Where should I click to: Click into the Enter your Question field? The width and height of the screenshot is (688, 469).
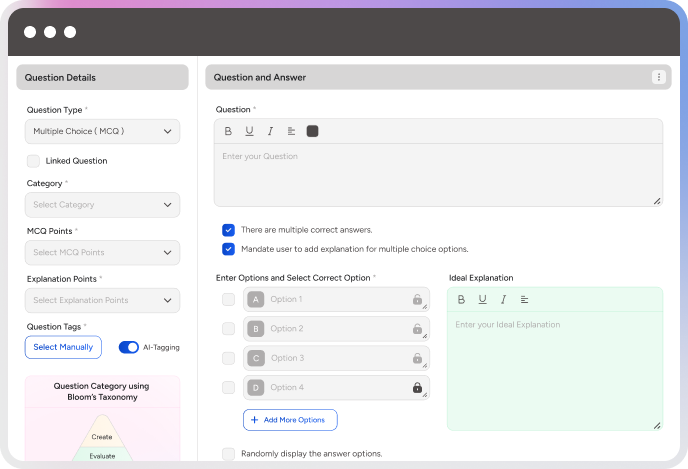(x=438, y=174)
